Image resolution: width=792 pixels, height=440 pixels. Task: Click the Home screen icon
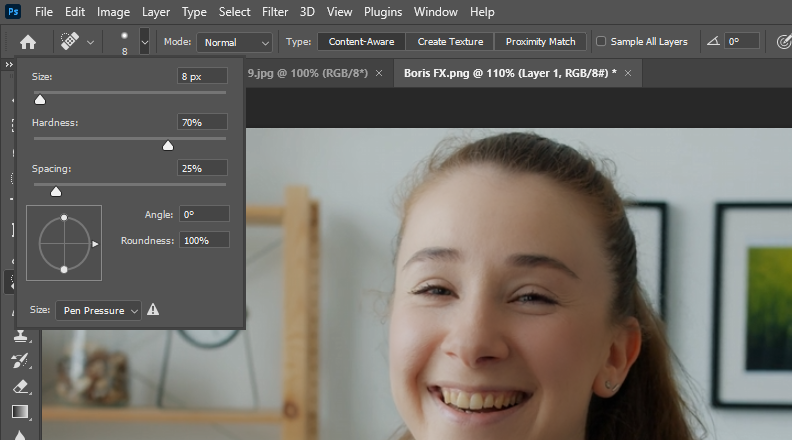point(28,42)
